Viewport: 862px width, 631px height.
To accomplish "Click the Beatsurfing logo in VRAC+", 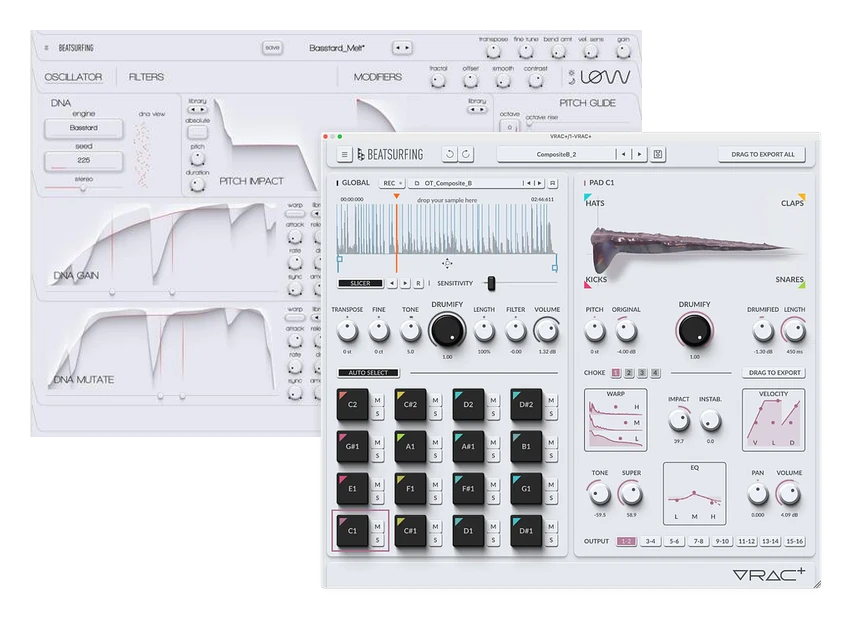I will (x=390, y=155).
